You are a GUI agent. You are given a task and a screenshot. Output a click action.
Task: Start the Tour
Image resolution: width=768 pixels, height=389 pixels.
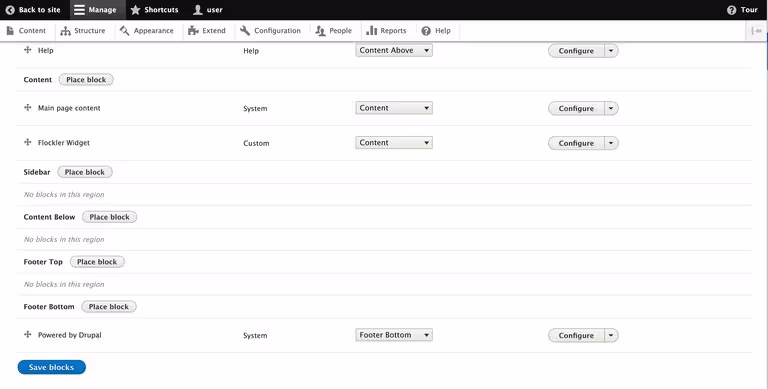743,10
